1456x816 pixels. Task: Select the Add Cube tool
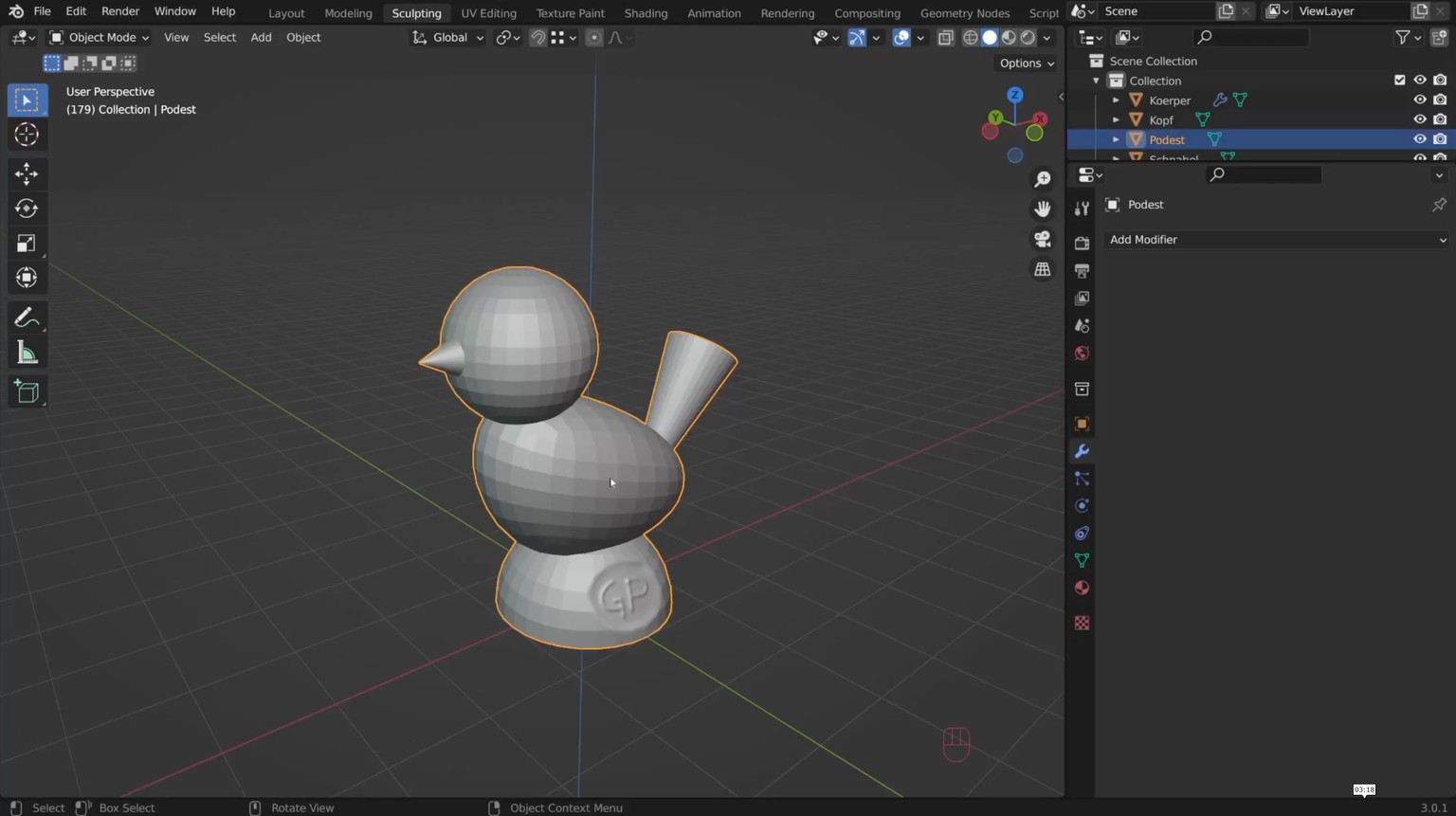(27, 391)
